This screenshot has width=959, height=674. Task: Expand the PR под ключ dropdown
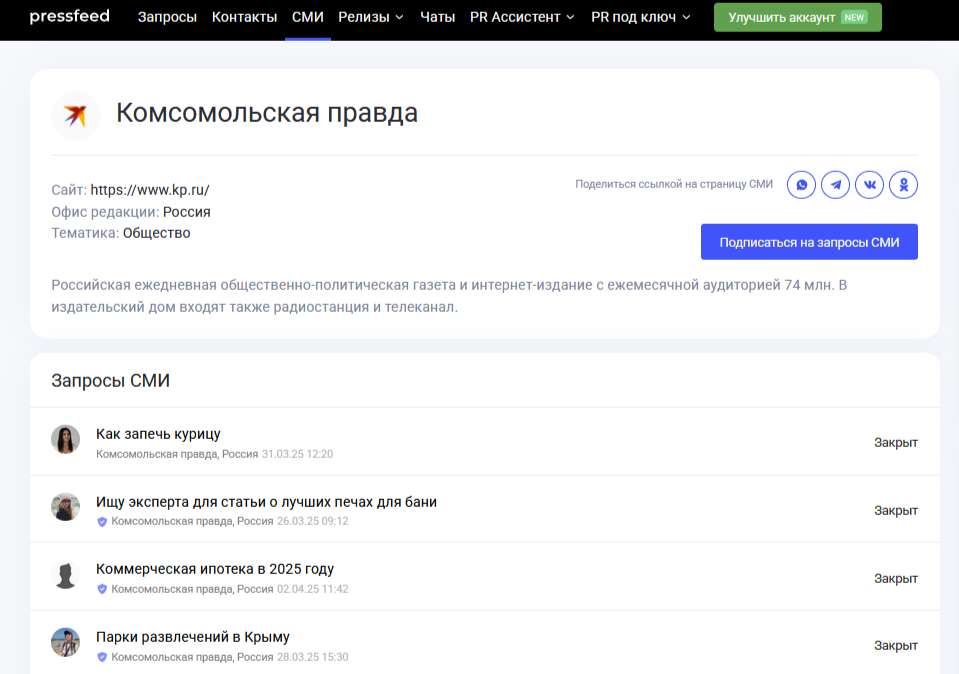click(x=640, y=17)
